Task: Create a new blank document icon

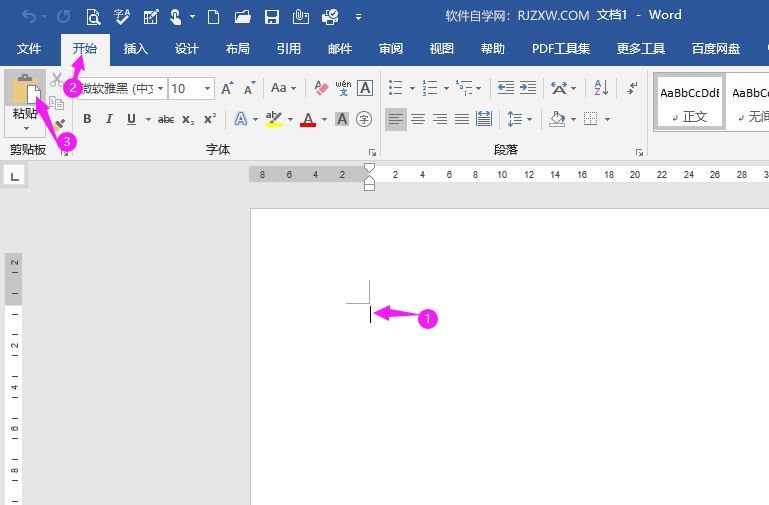Action: coord(213,17)
